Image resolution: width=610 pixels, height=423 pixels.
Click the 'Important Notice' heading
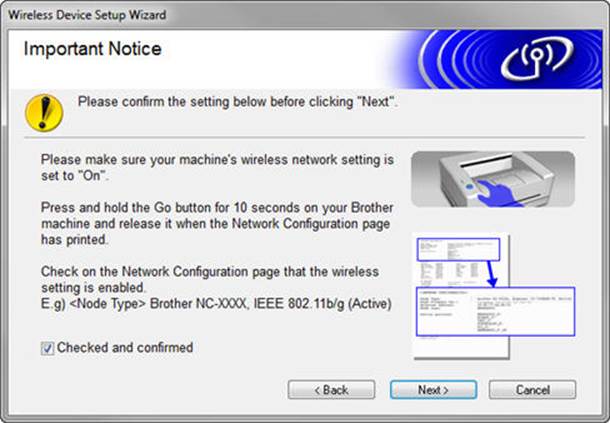click(x=92, y=49)
